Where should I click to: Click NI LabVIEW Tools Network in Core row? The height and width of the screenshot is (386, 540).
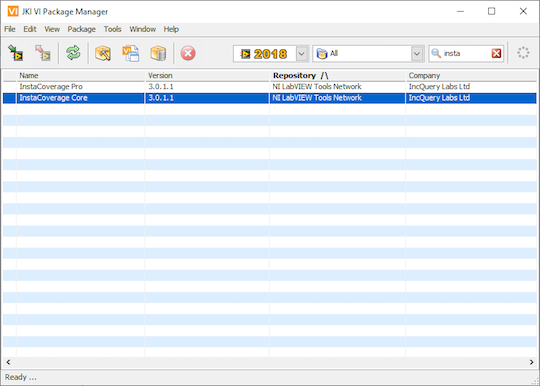point(317,98)
